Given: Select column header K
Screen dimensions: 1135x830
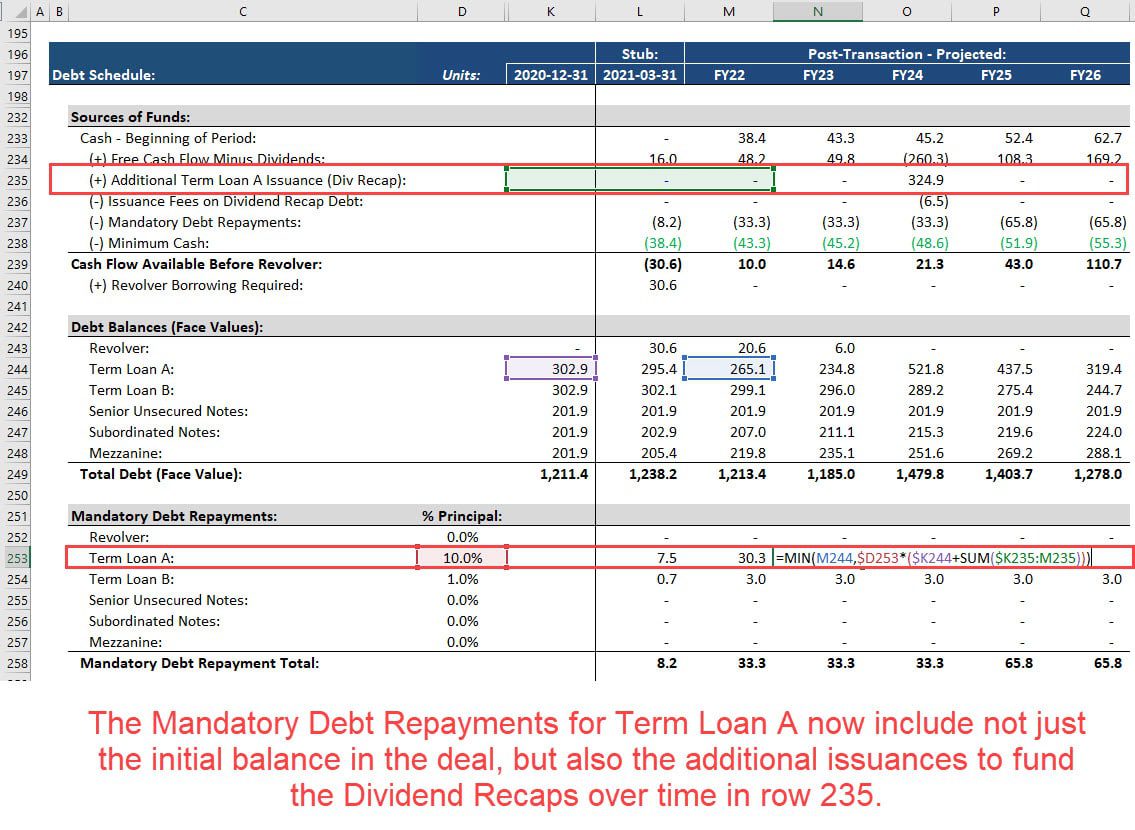Looking at the screenshot, I should click(551, 10).
